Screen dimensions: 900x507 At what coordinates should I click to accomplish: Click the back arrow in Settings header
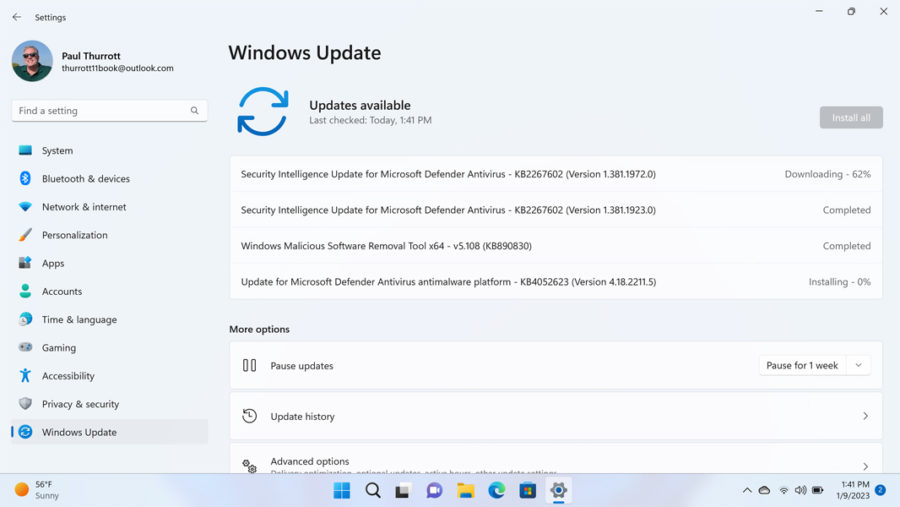[x=17, y=17]
